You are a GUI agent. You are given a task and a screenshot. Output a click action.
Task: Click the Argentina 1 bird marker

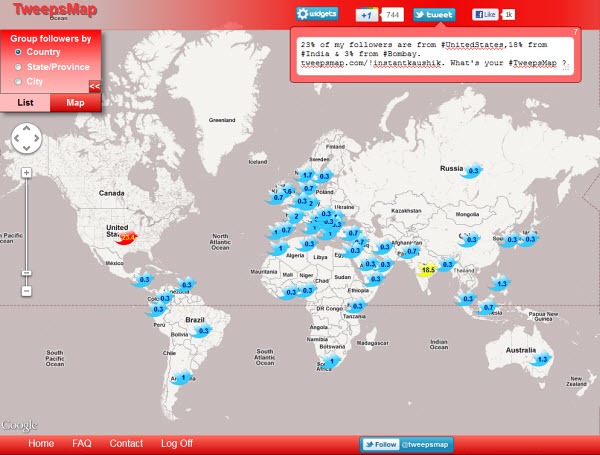(x=181, y=378)
